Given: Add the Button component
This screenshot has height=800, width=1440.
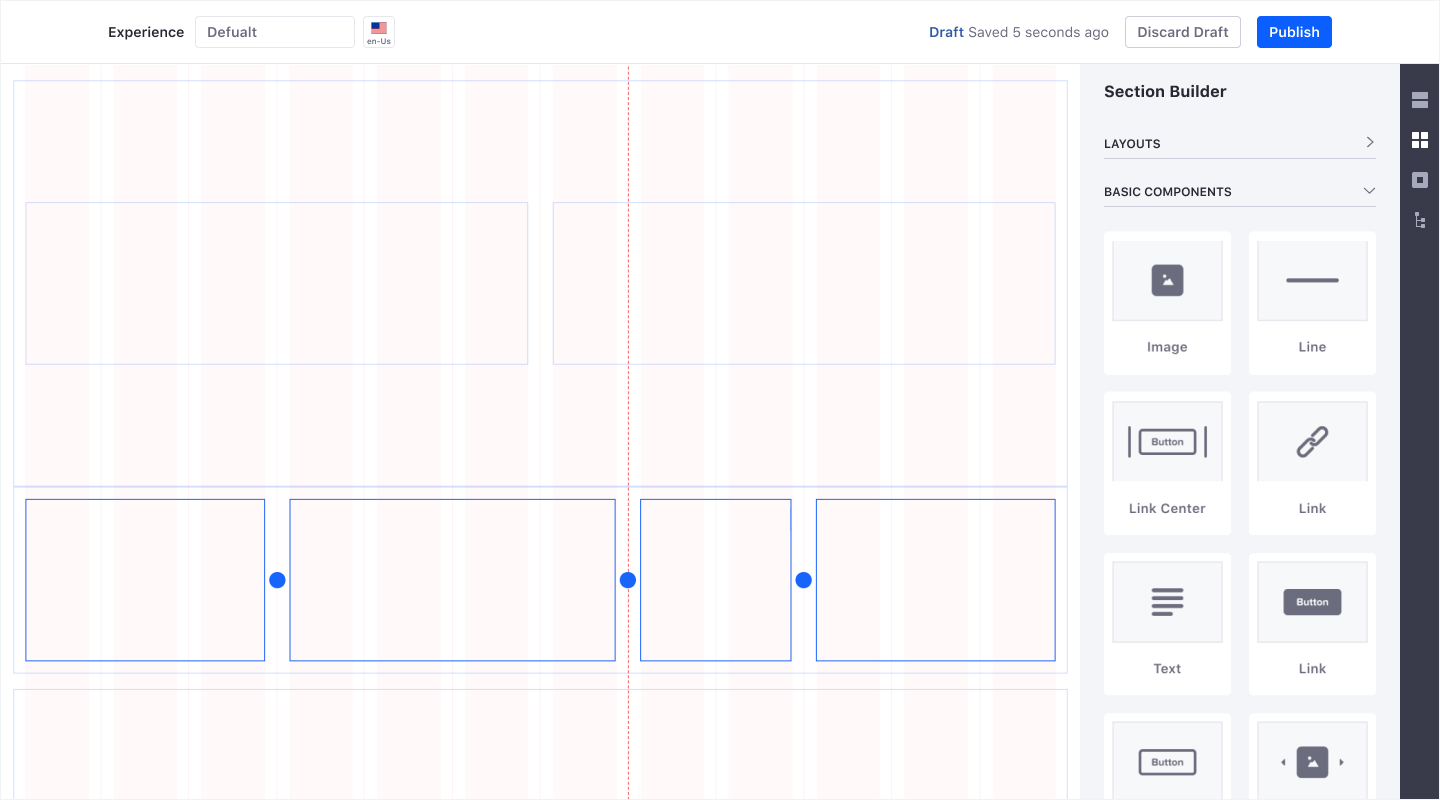Looking at the screenshot, I should (x=1167, y=760).
